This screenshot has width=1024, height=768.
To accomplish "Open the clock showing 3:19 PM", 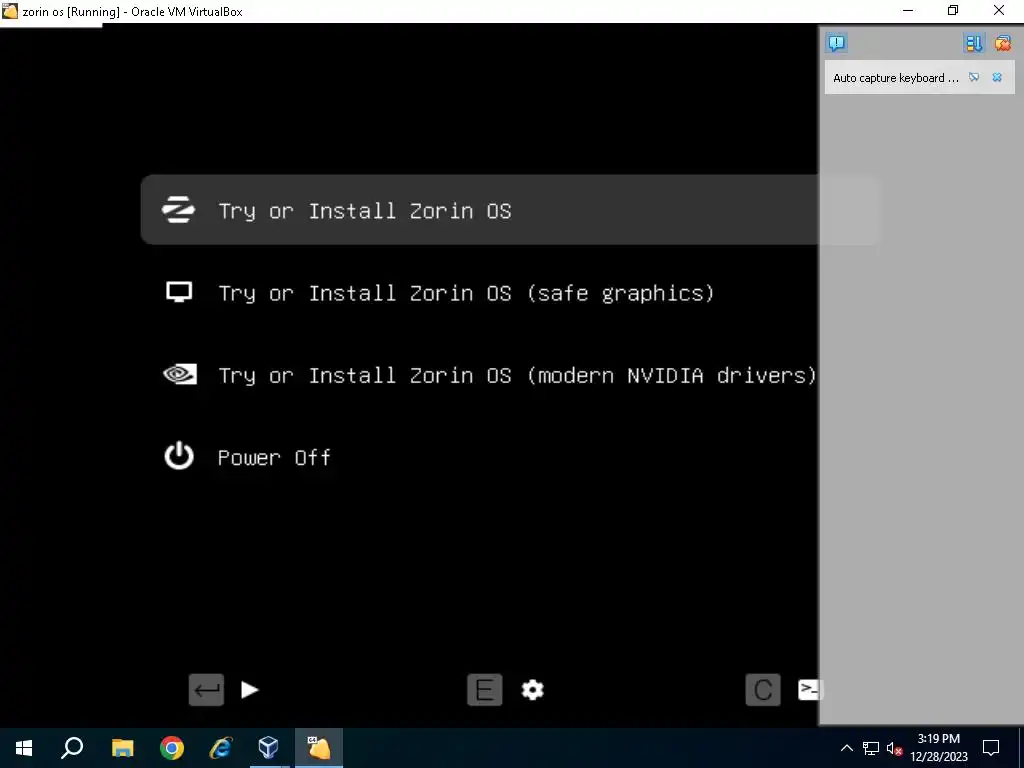I will pos(938,748).
